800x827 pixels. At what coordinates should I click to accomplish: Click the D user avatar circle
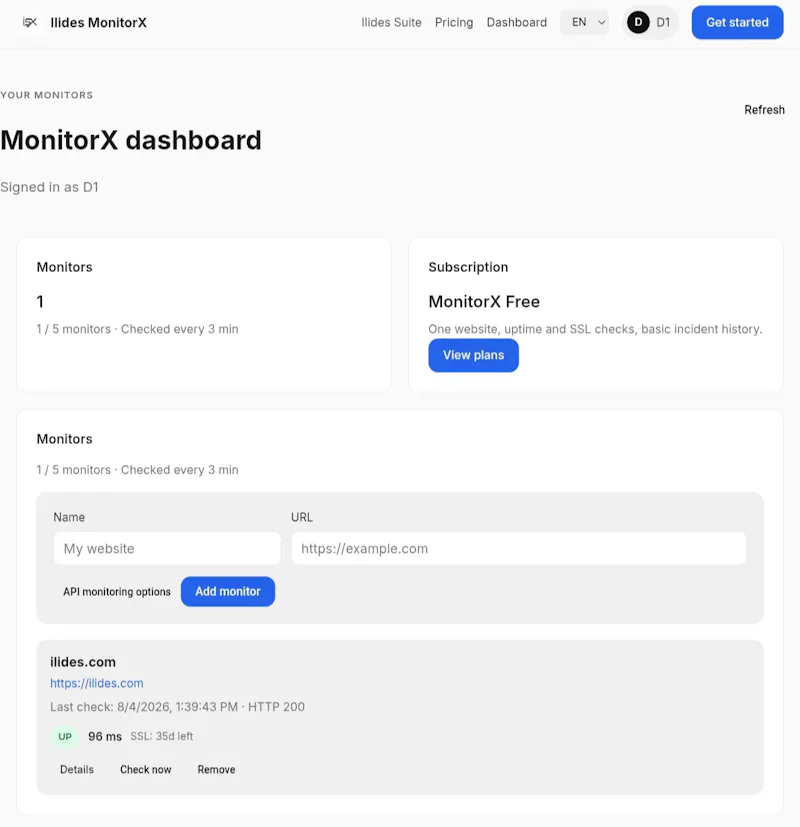638,22
